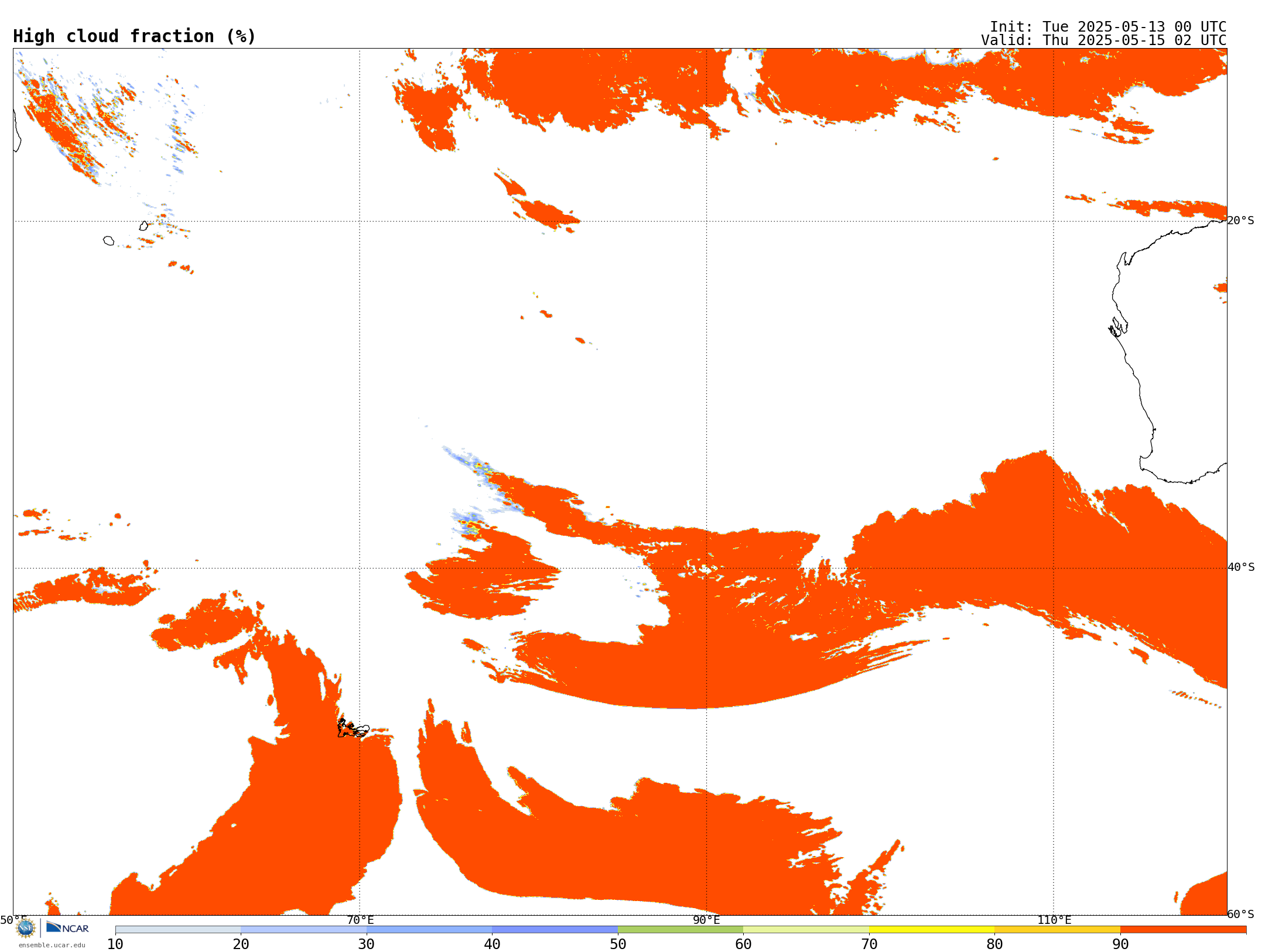1265x952 pixels.
Task: Select the 40-50 periwinkle colorbar swatch
Action: (x=555, y=929)
